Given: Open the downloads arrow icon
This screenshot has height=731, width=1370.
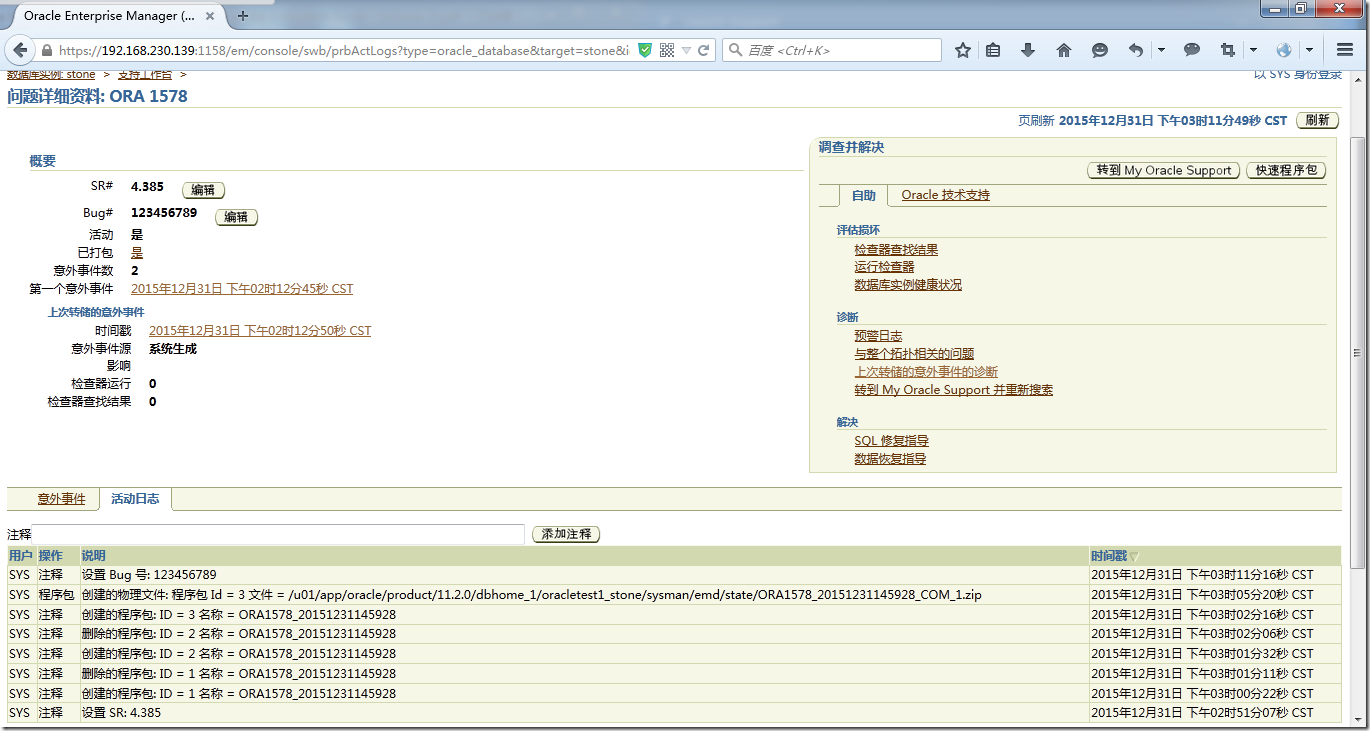Looking at the screenshot, I should click(x=1027, y=50).
